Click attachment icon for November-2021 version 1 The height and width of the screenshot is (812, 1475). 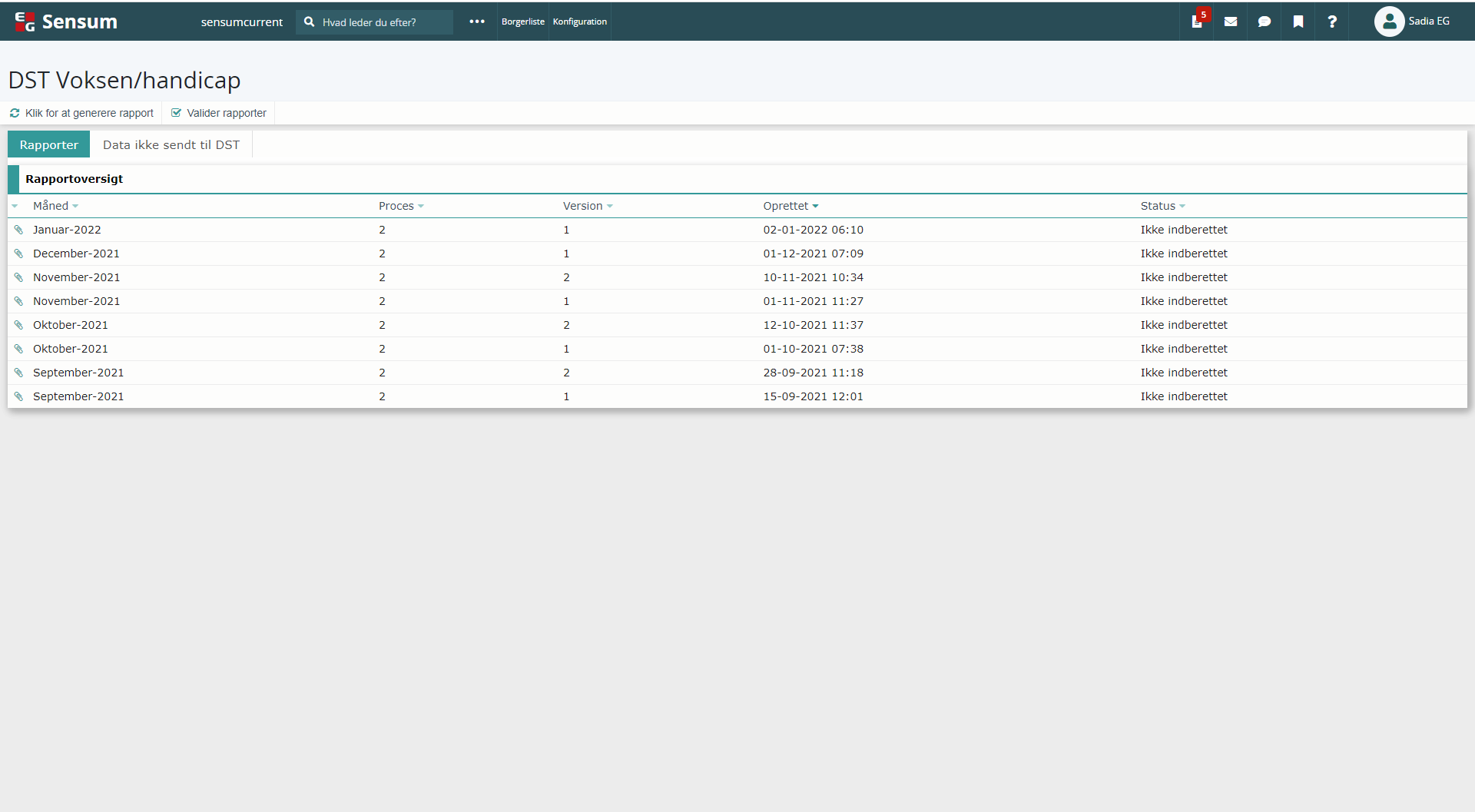pos(19,301)
